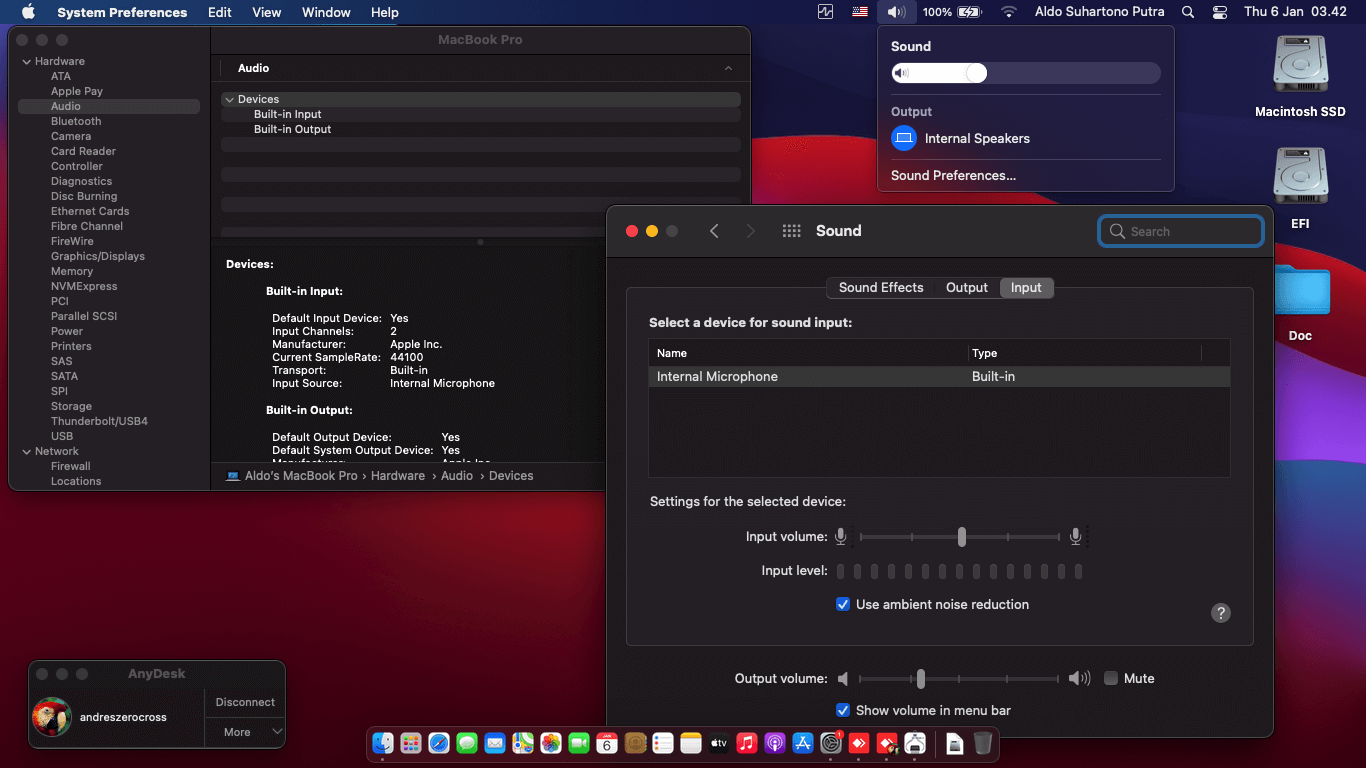Open the App Store from the Dock
This screenshot has width=1366, height=768.
pos(803,743)
